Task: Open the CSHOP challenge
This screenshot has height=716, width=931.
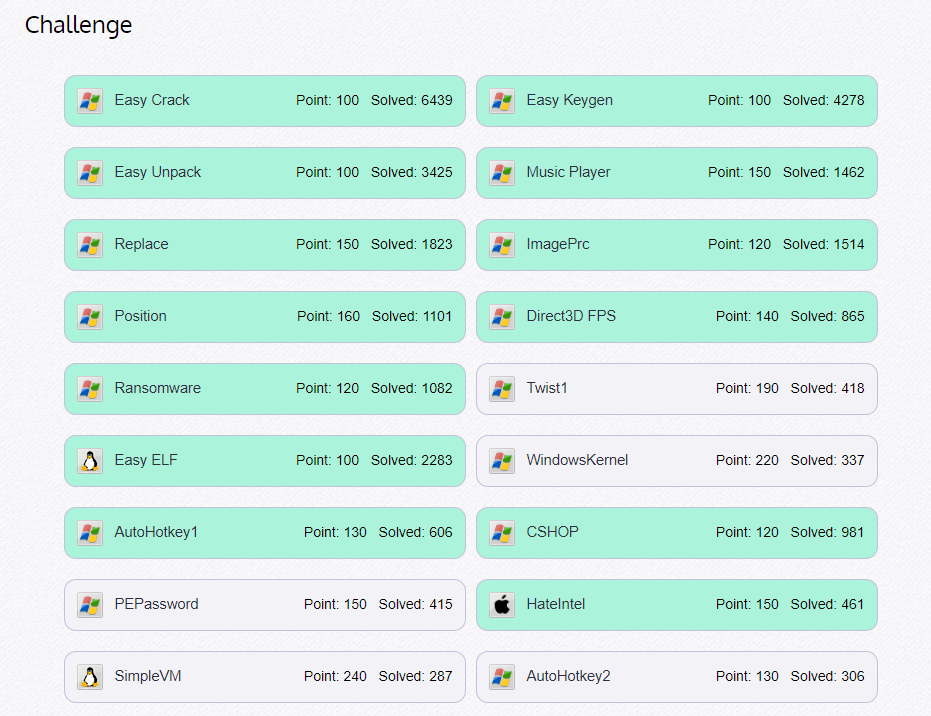Action: (677, 533)
